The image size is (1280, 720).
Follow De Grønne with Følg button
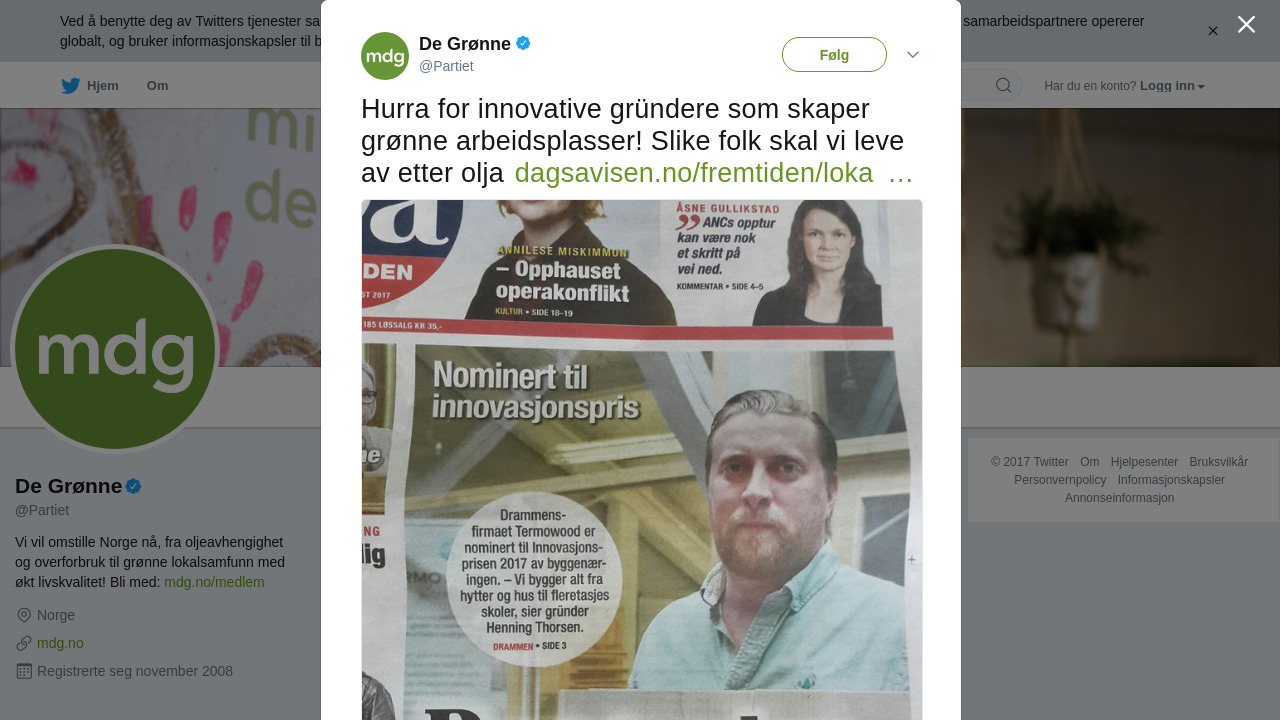[834, 55]
